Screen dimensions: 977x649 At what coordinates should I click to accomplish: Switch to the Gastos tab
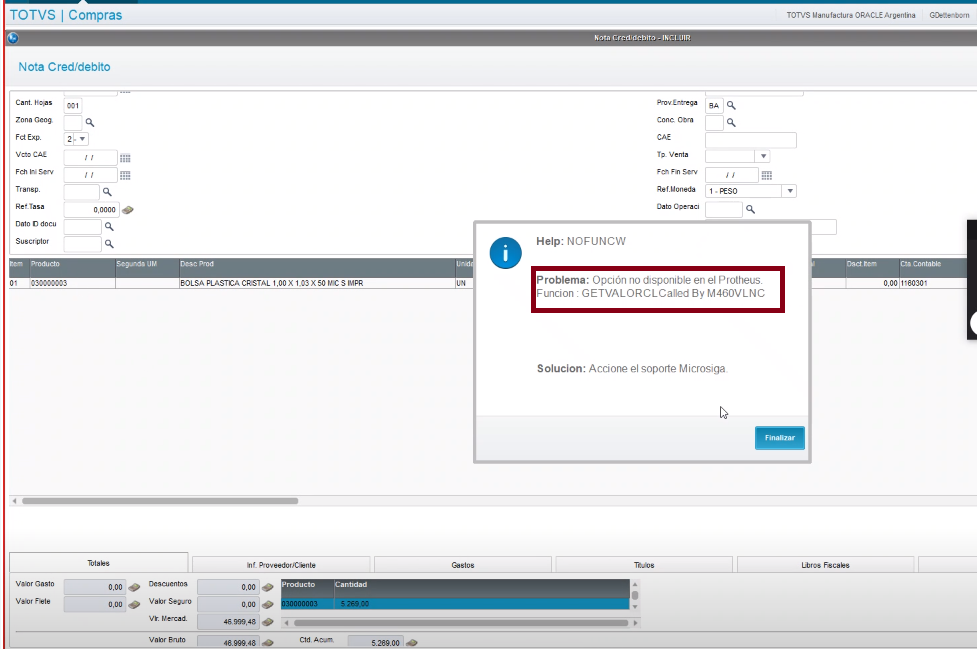463,565
